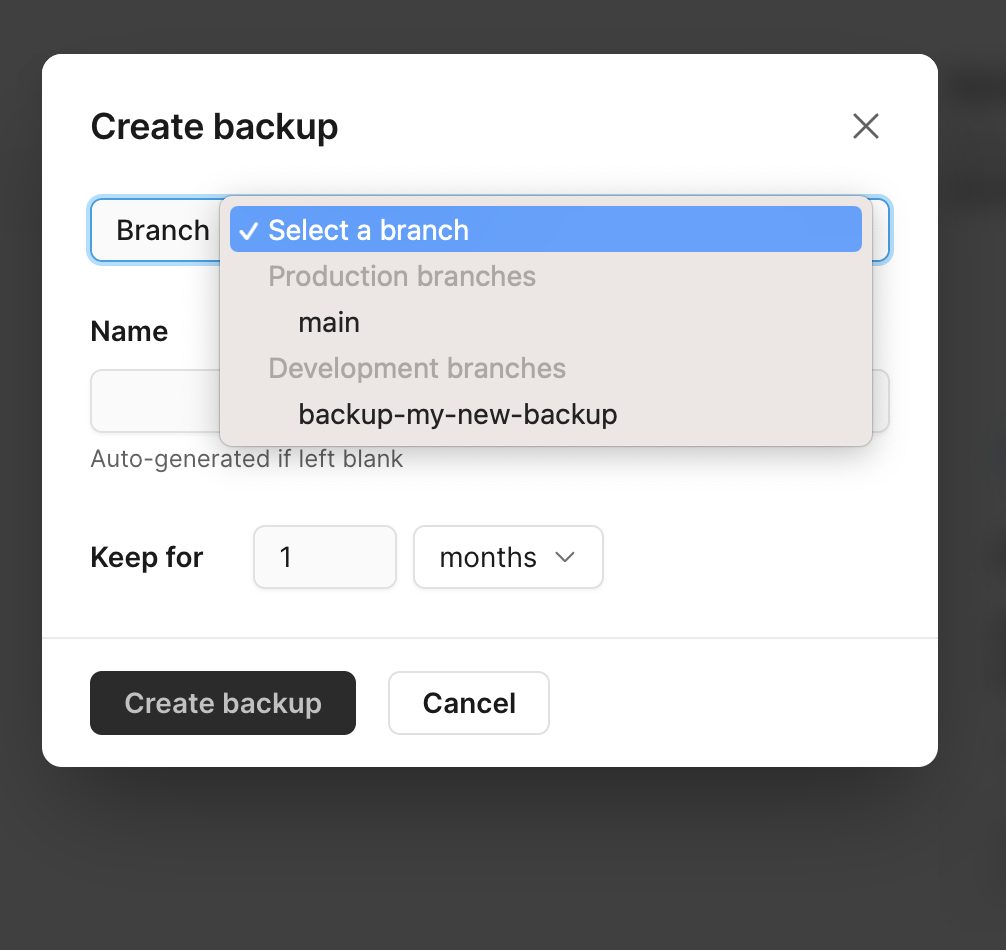Click the chevron arrow next to months

[564, 557]
